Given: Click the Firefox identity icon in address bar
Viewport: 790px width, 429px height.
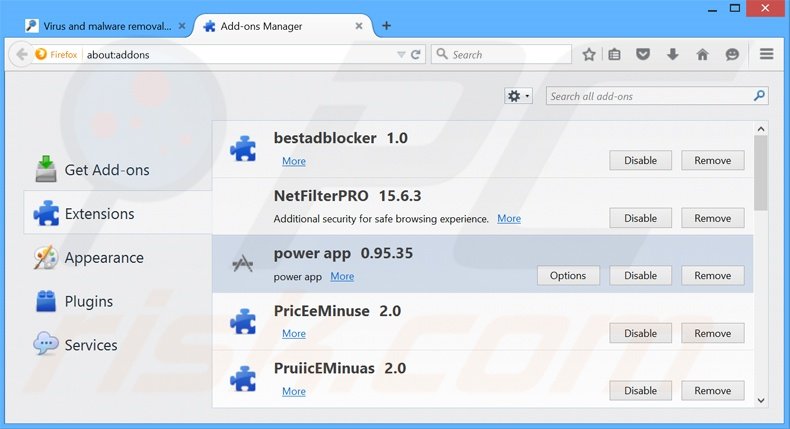Looking at the screenshot, I should point(41,54).
